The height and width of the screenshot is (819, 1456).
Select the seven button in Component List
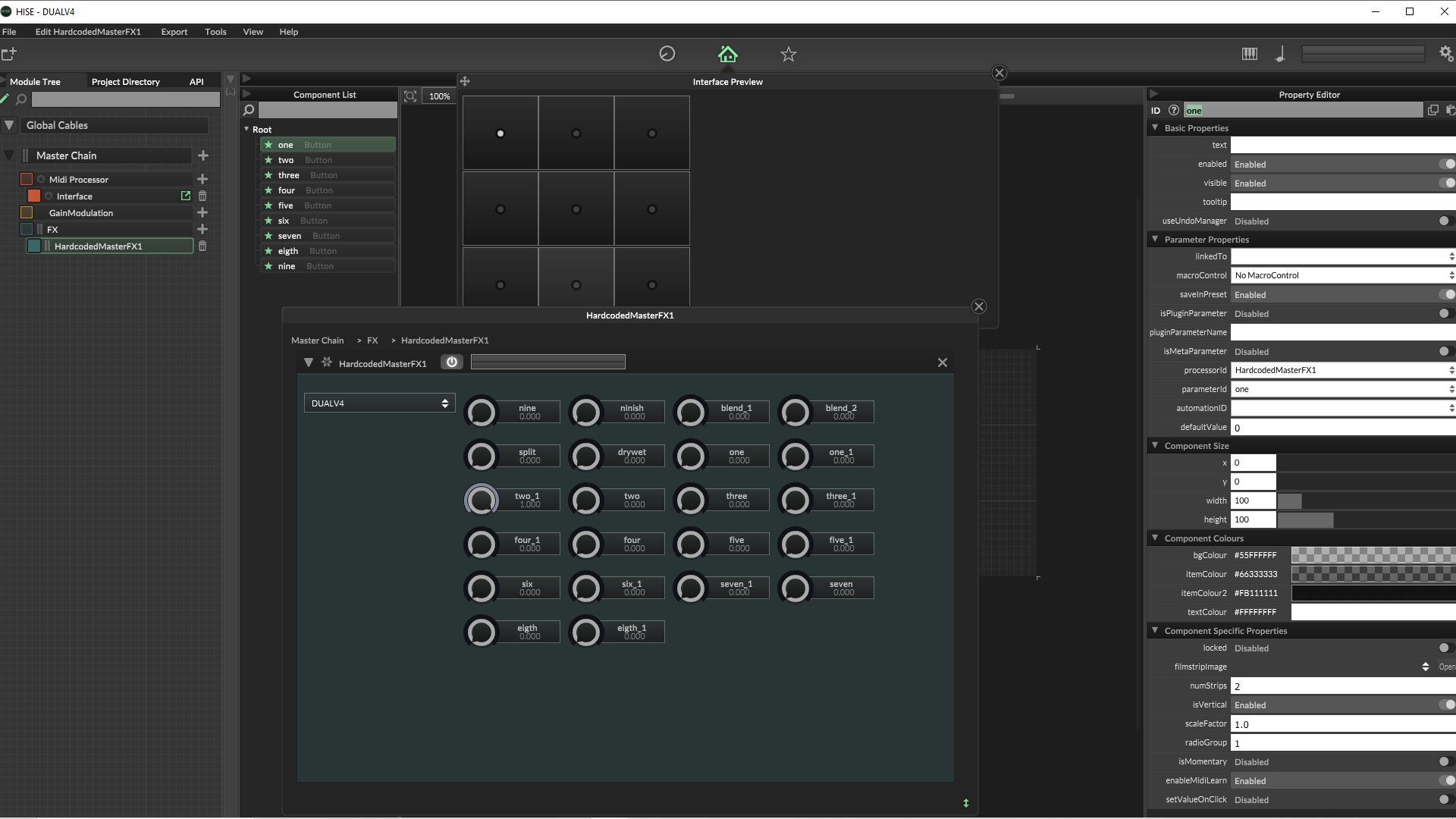click(x=328, y=236)
